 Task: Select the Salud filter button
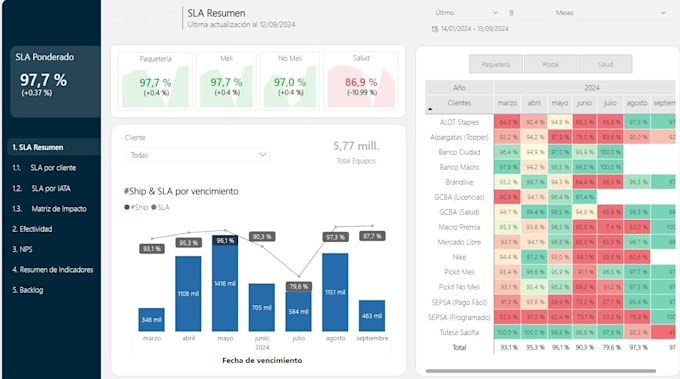[x=605, y=64]
